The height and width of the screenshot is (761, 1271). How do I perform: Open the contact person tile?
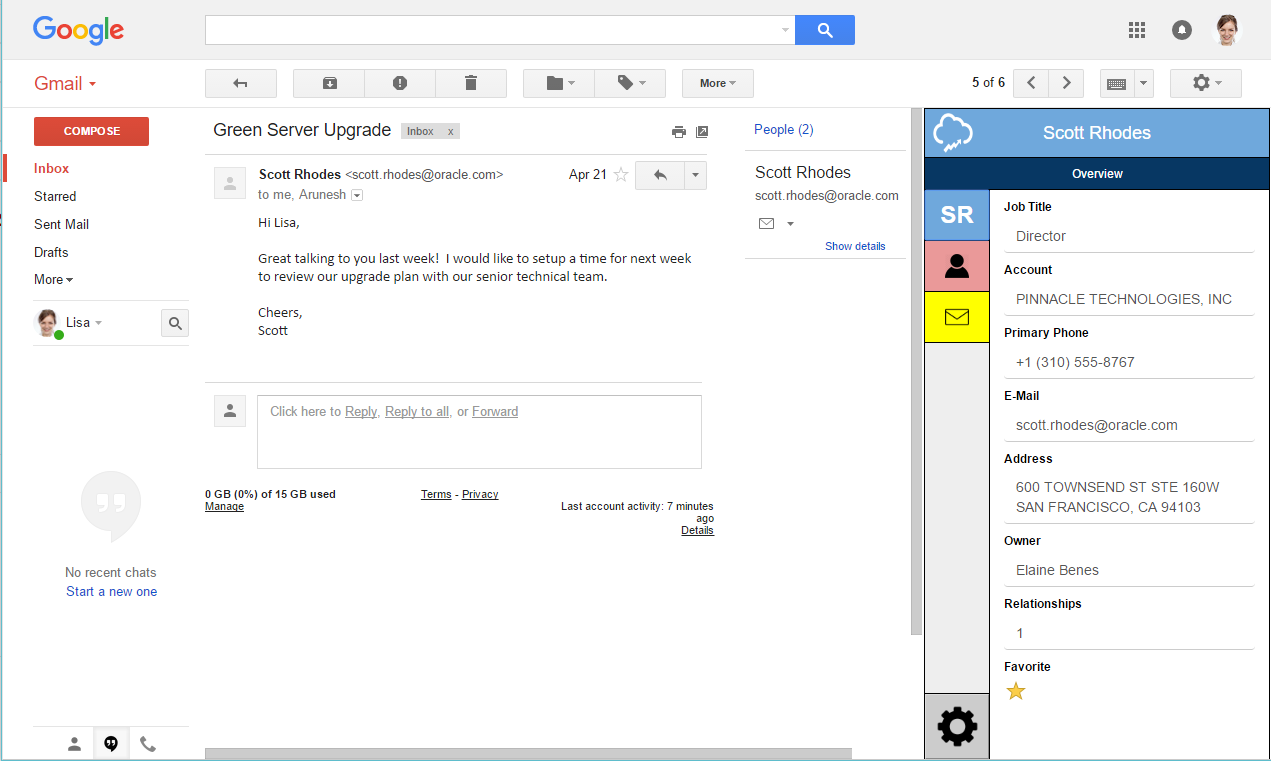point(957,266)
